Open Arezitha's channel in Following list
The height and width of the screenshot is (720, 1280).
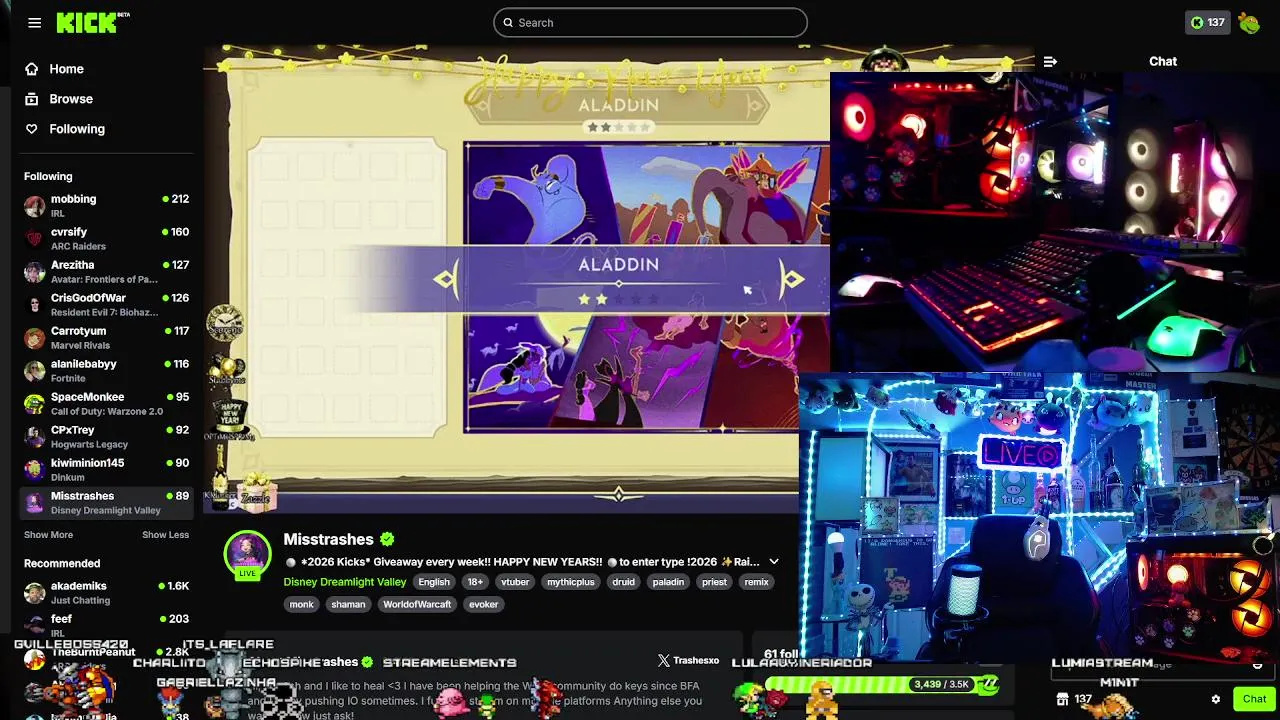click(107, 272)
